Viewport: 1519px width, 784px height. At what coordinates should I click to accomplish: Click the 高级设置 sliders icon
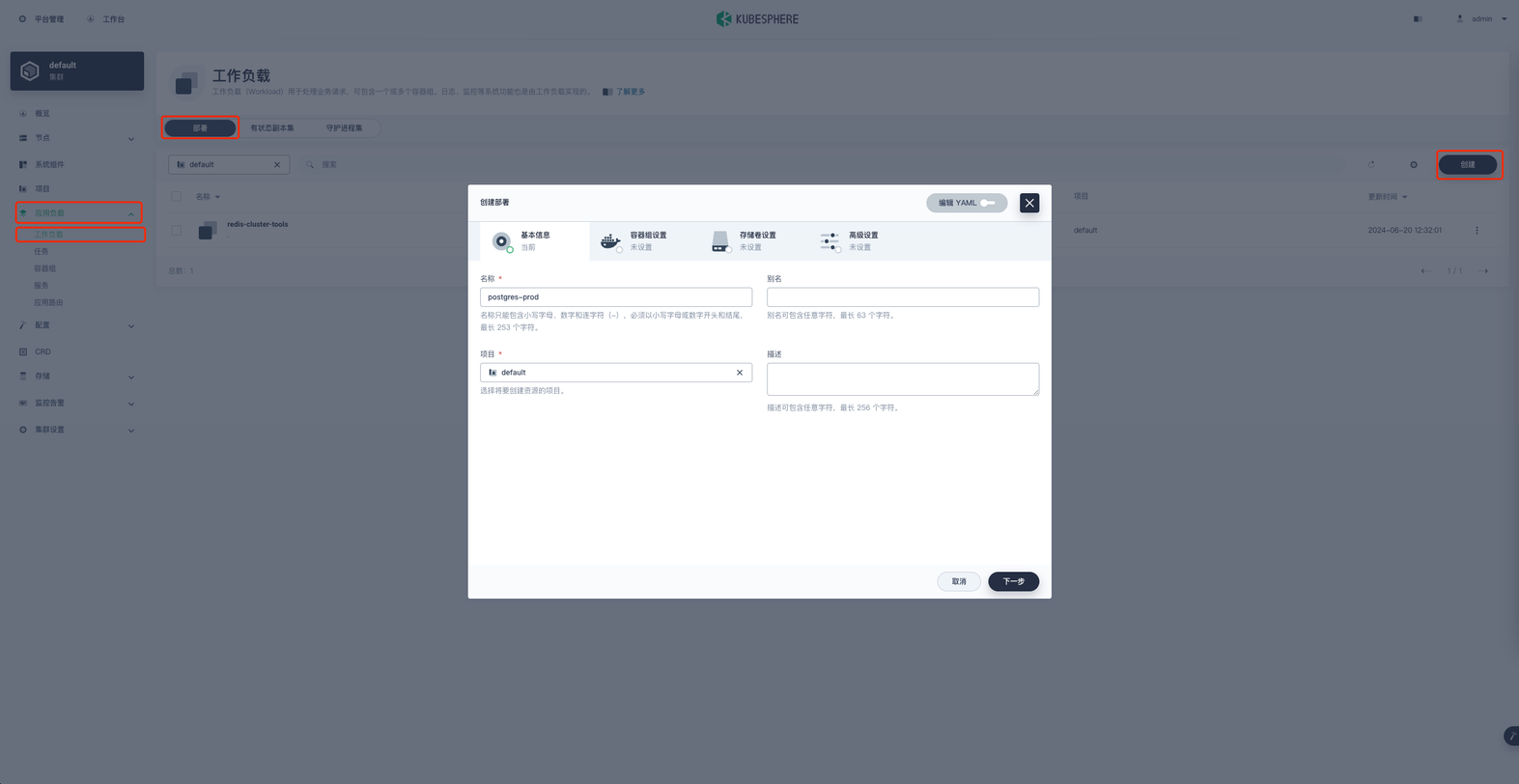pos(830,241)
